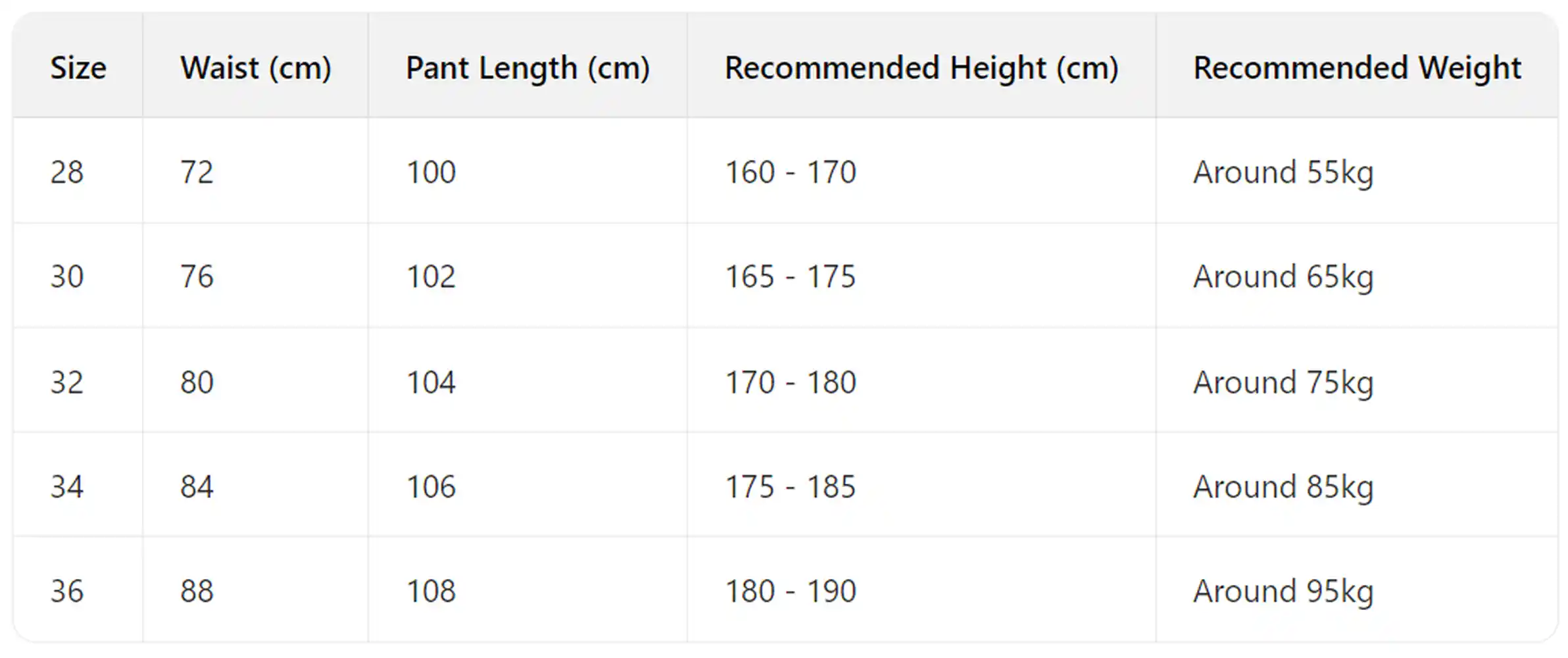Click the Recommended Height (cm) header
1568x658 pixels.
pos(921,68)
